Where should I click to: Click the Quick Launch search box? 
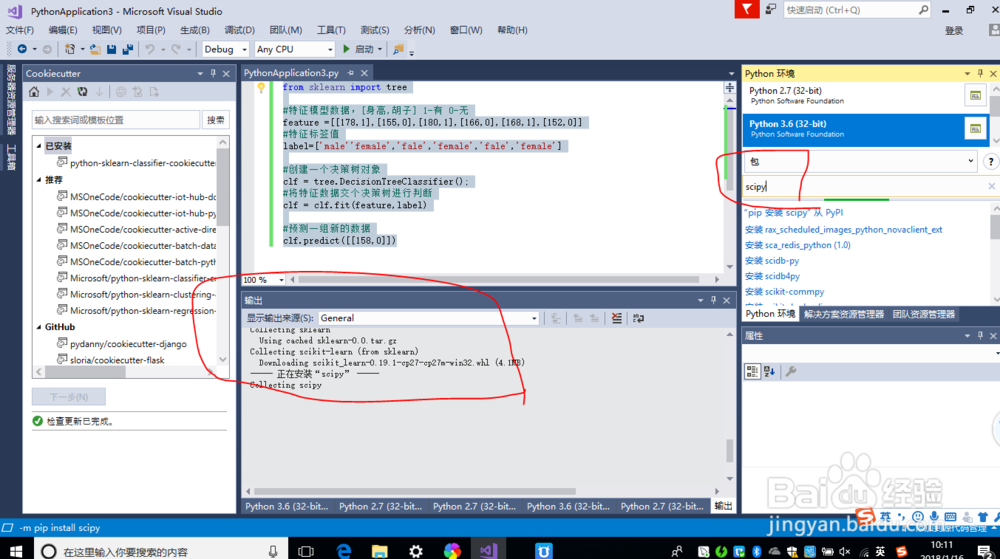click(857, 10)
